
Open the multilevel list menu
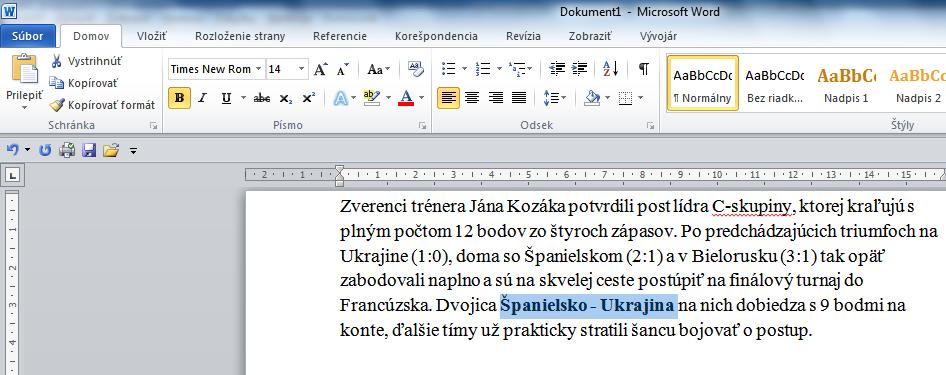point(520,69)
